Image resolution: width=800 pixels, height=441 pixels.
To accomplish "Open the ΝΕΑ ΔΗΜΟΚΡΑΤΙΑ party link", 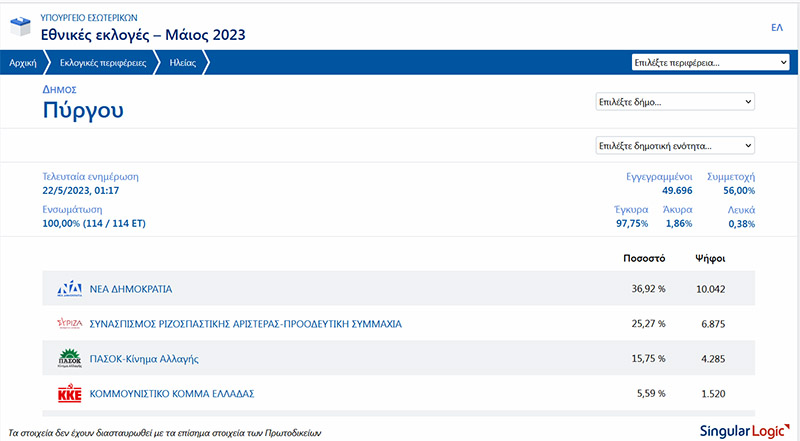I will 131,289.
